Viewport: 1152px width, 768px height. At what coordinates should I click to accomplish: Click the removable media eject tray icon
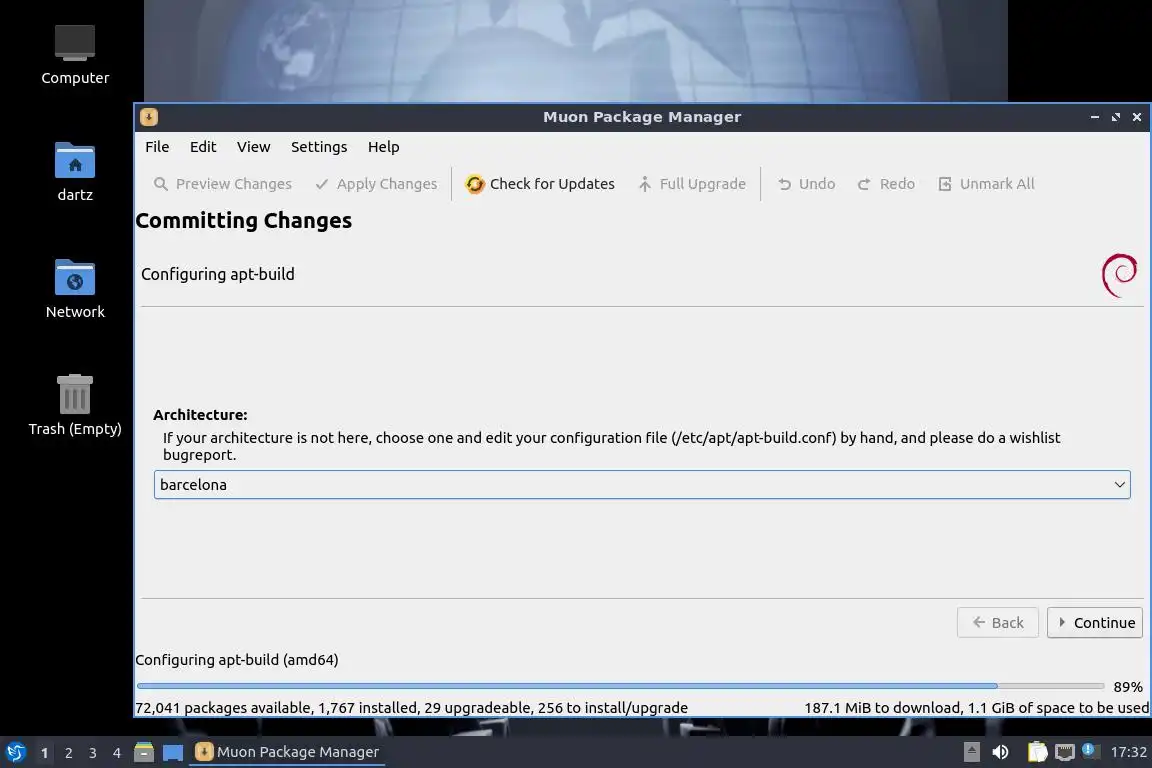tap(971, 752)
